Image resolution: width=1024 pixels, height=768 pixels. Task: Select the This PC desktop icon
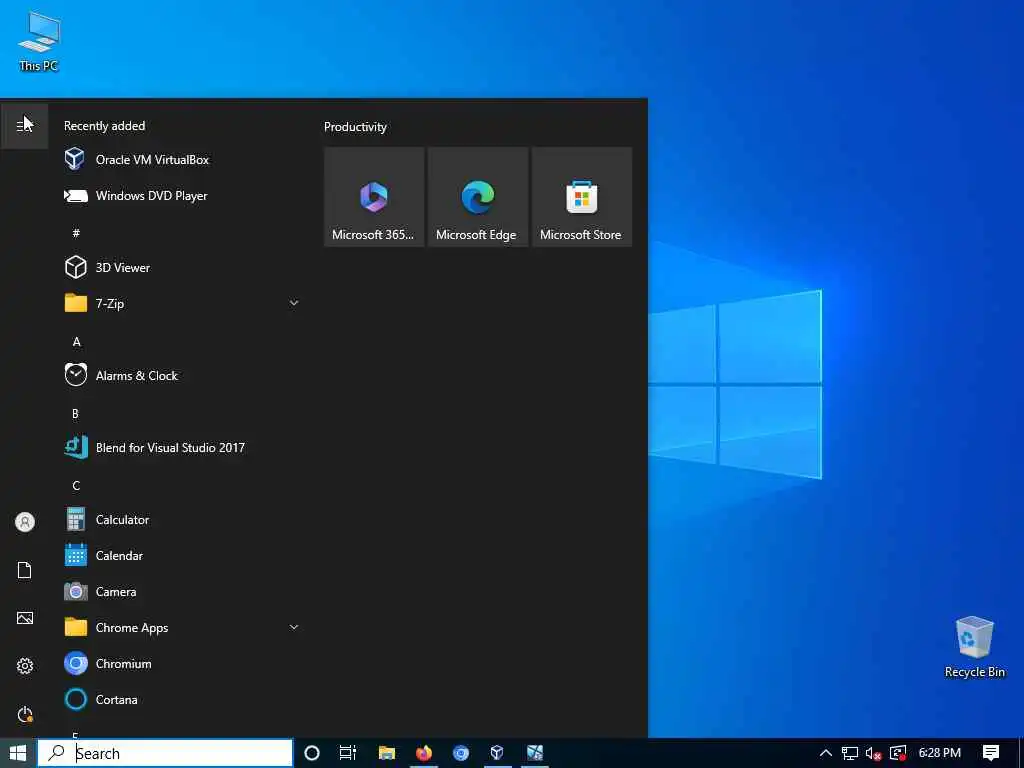(x=39, y=42)
